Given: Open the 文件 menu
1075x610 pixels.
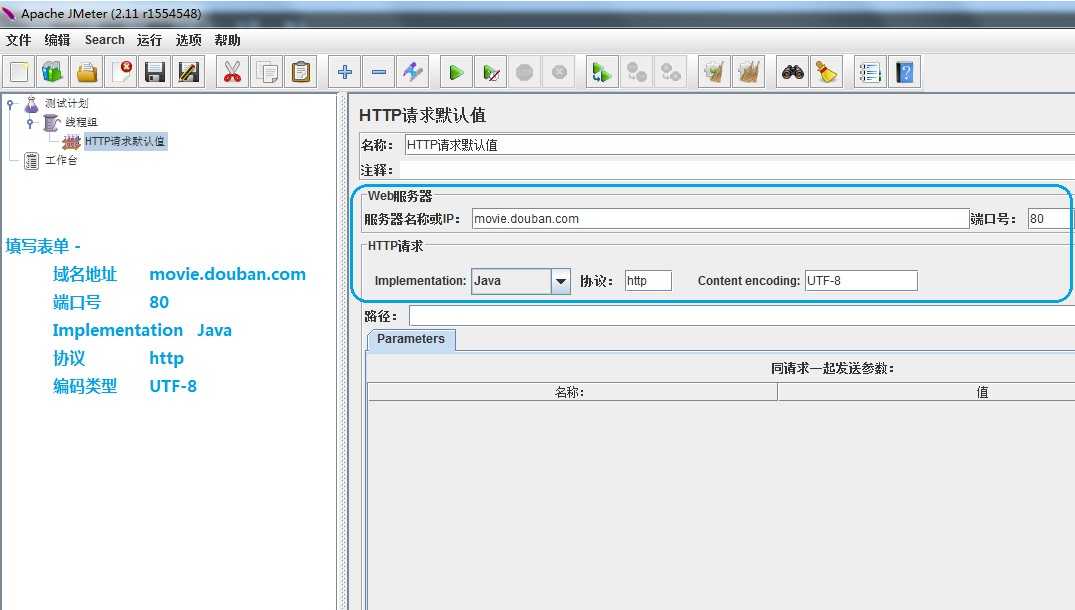Looking at the screenshot, I should pyautogui.click(x=19, y=40).
